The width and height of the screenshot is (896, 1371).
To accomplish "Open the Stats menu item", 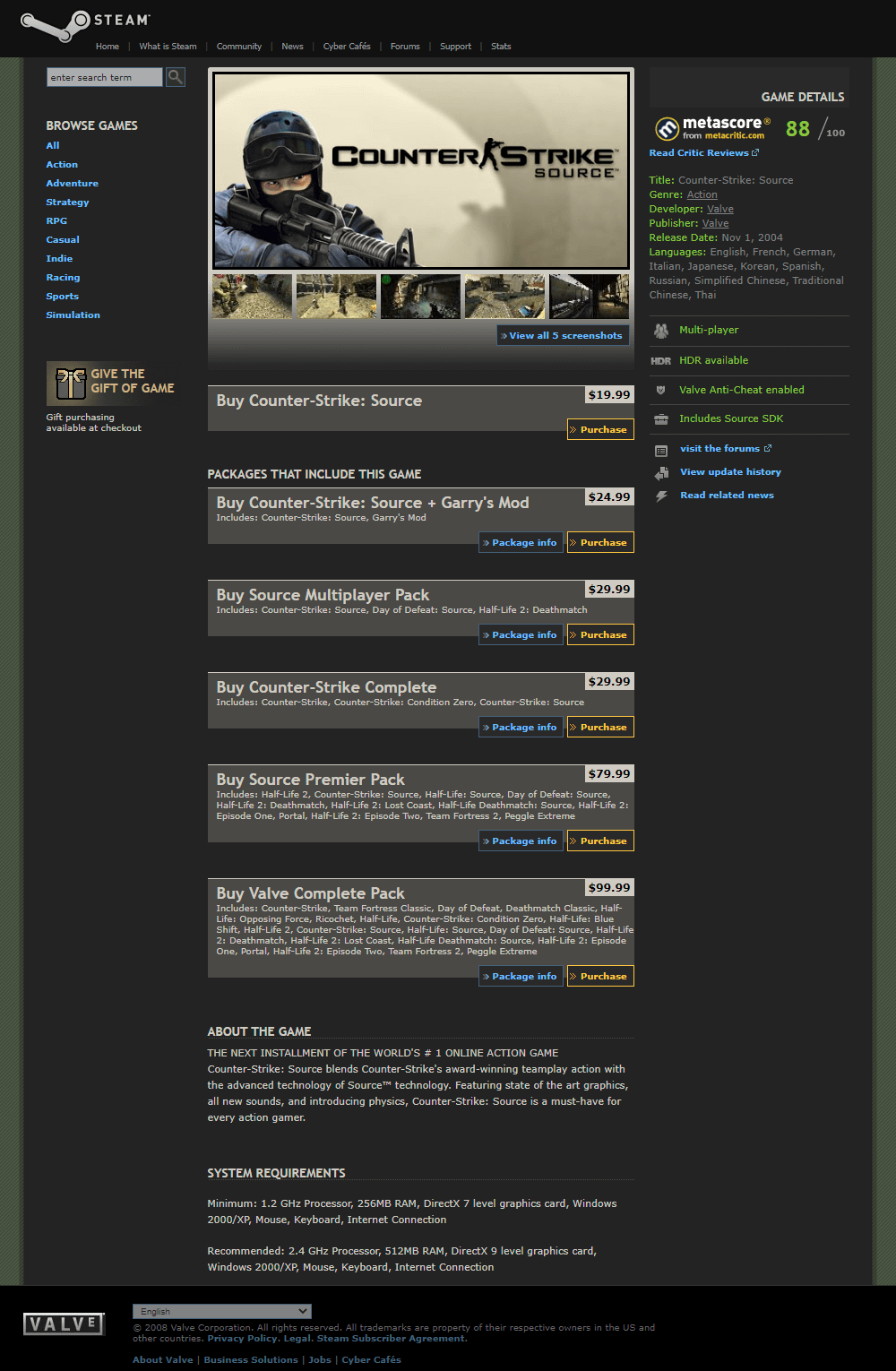I will [501, 47].
